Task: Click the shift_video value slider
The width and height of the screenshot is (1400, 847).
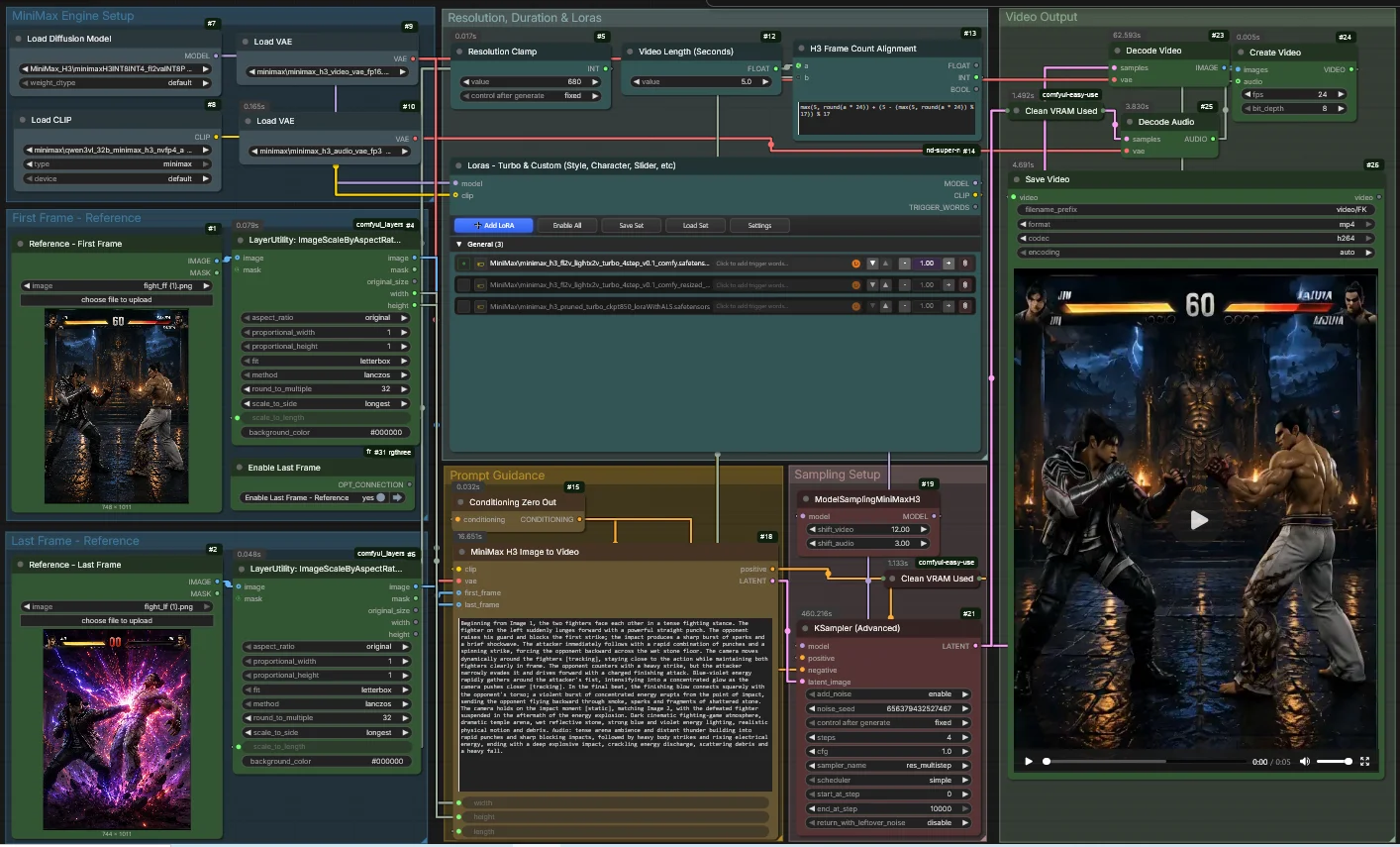Action: click(x=870, y=530)
